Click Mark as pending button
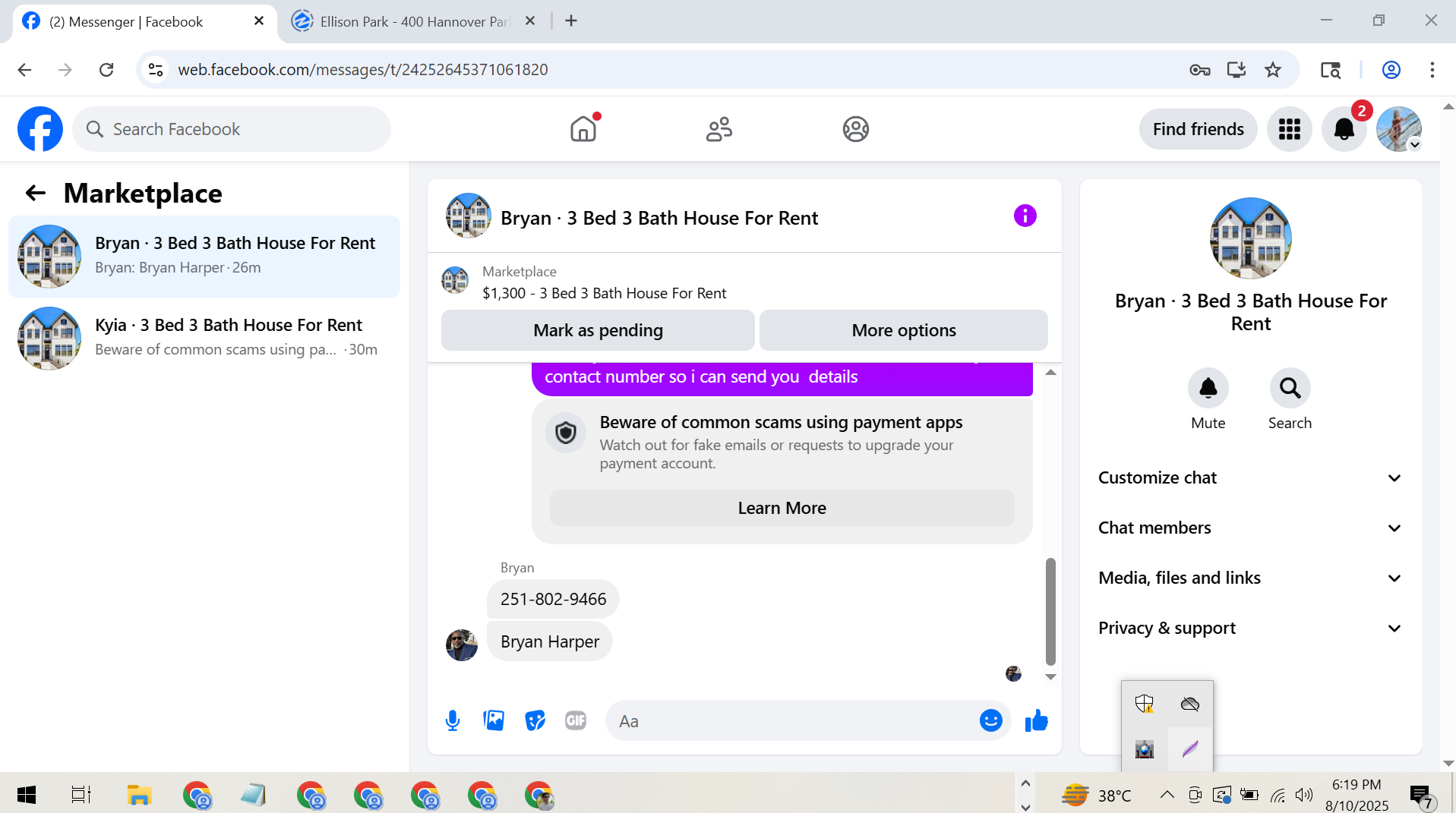The height and width of the screenshot is (813, 1456). [598, 330]
